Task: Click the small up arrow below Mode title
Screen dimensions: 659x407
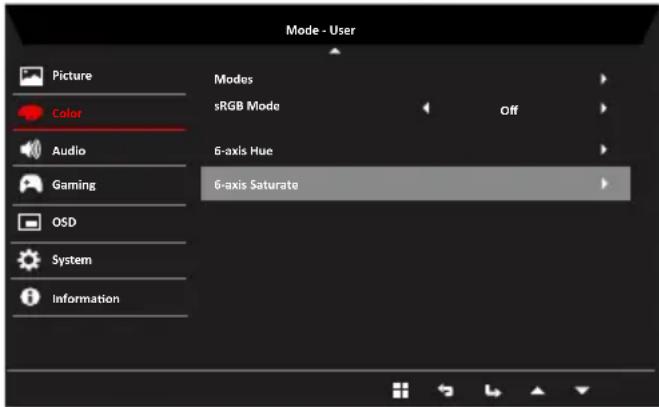Action: 335,51
